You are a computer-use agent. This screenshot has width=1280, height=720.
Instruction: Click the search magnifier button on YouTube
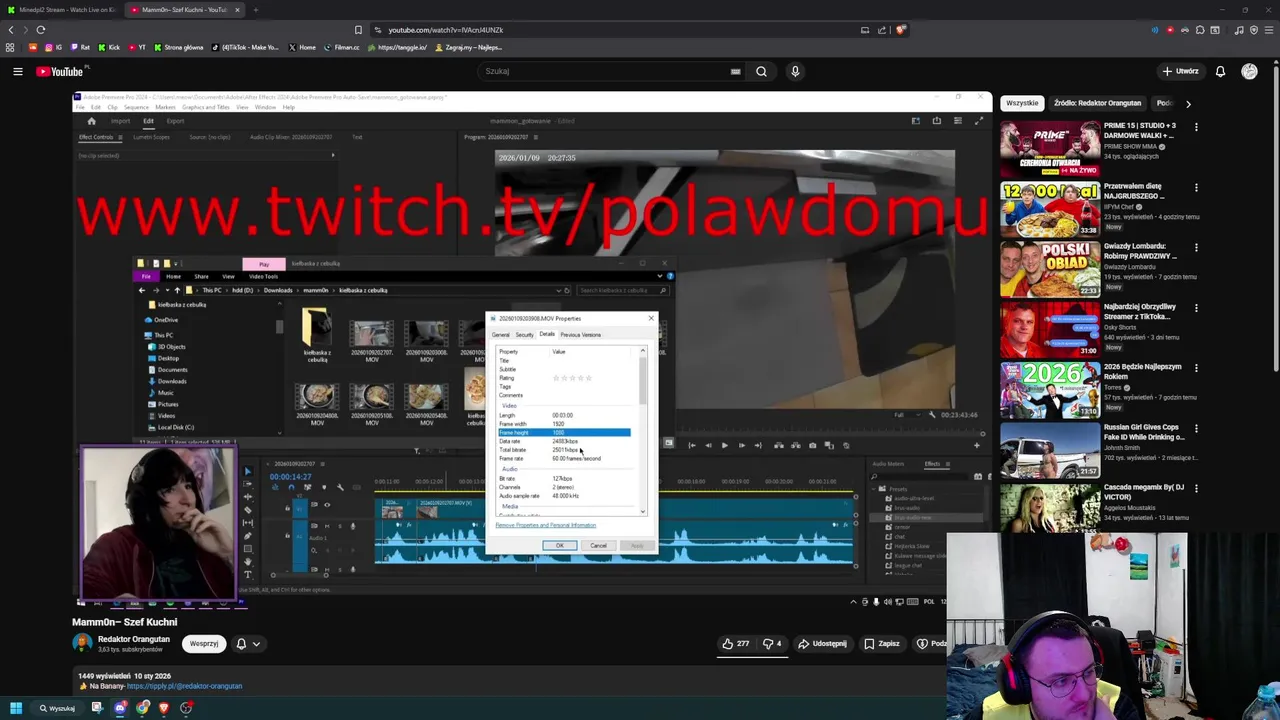[x=761, y=71]
